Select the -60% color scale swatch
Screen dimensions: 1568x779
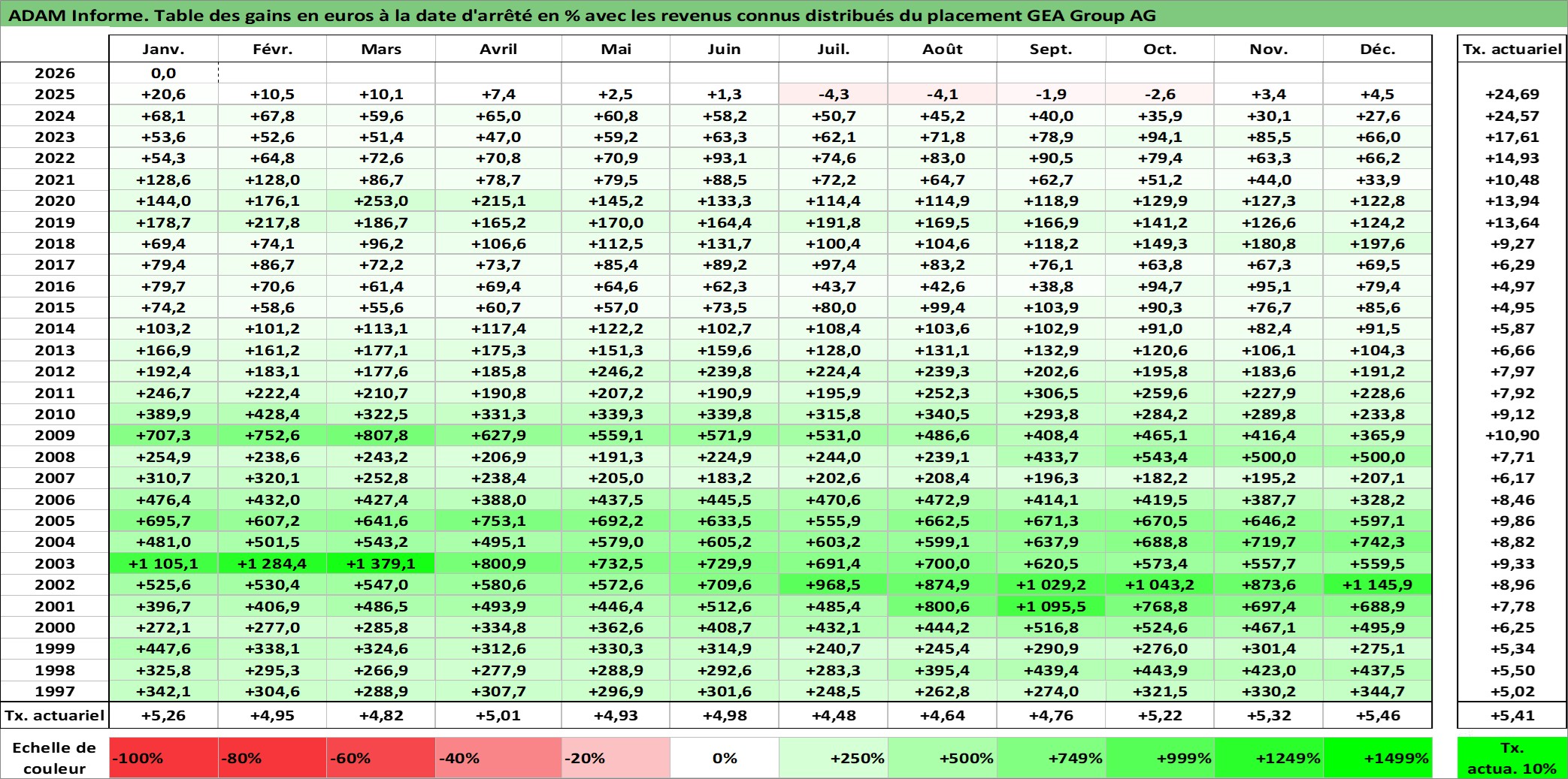(x=381, y=758)
